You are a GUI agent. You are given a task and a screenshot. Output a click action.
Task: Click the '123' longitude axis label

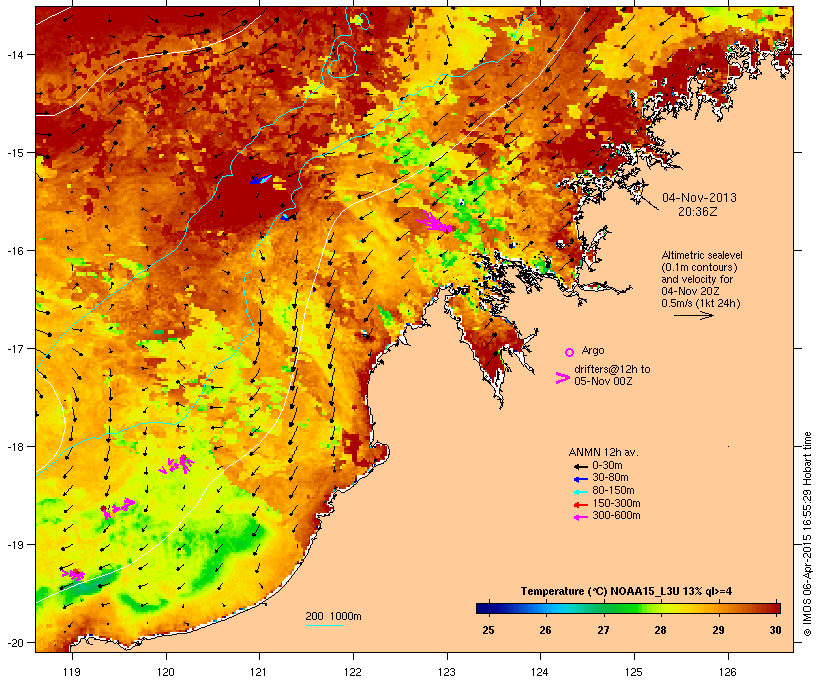[x=447, y=672]
